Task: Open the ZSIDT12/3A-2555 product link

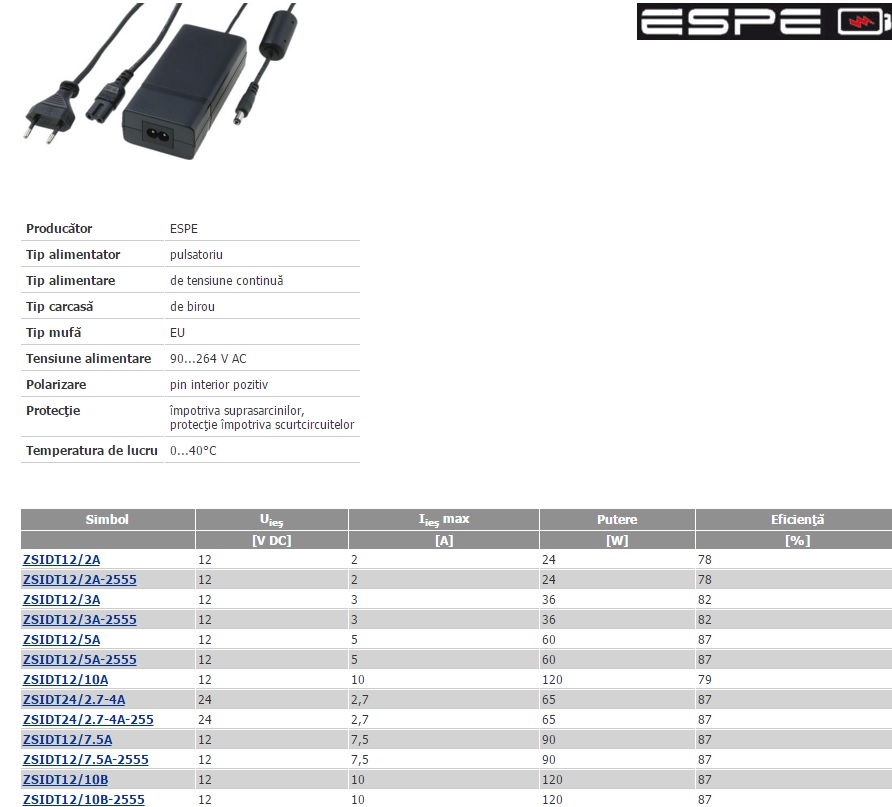Action: [80, 619]
